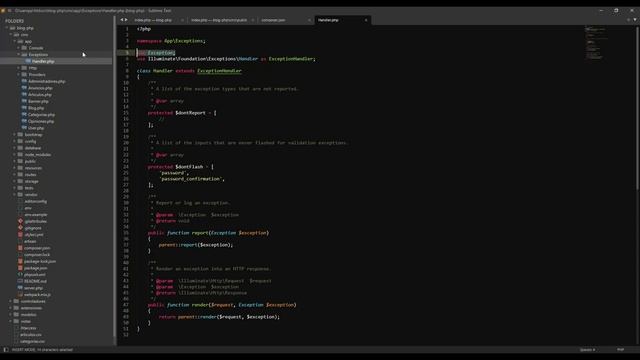
Task: Go to next tab with right arrow
Action: point(126,20)
